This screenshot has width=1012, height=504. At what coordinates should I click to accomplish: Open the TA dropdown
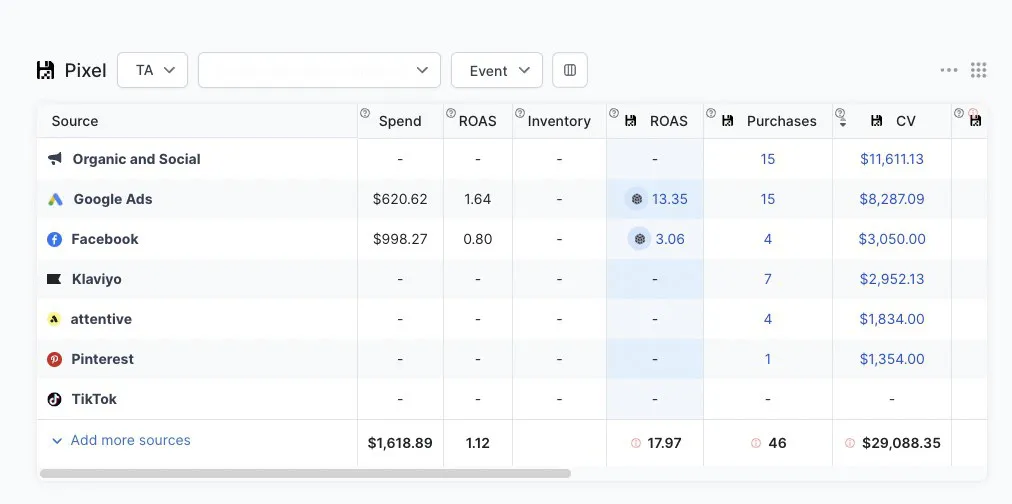click(x=152, y=70)
